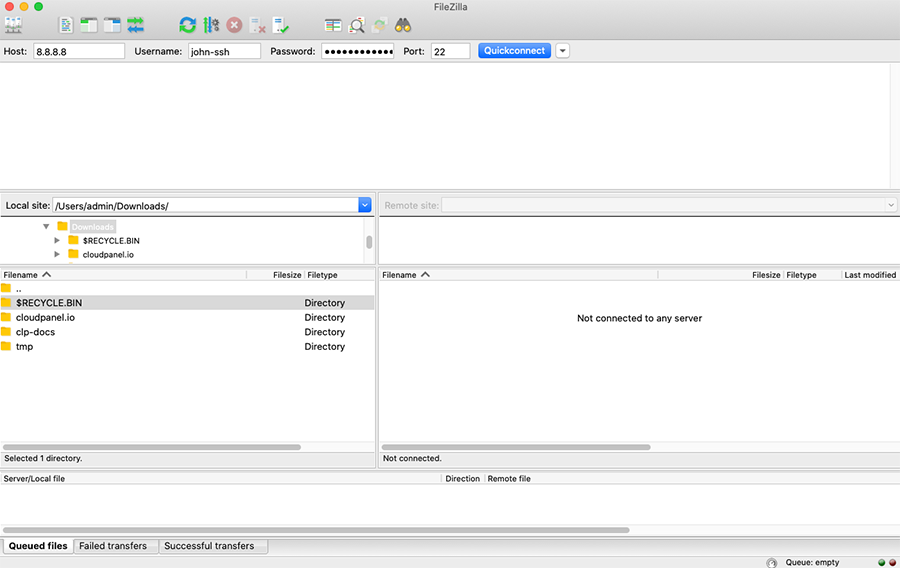This screenshot has width=900, height=568.
Task: Click the Quickconnect button
Action: tap(514, 51)
